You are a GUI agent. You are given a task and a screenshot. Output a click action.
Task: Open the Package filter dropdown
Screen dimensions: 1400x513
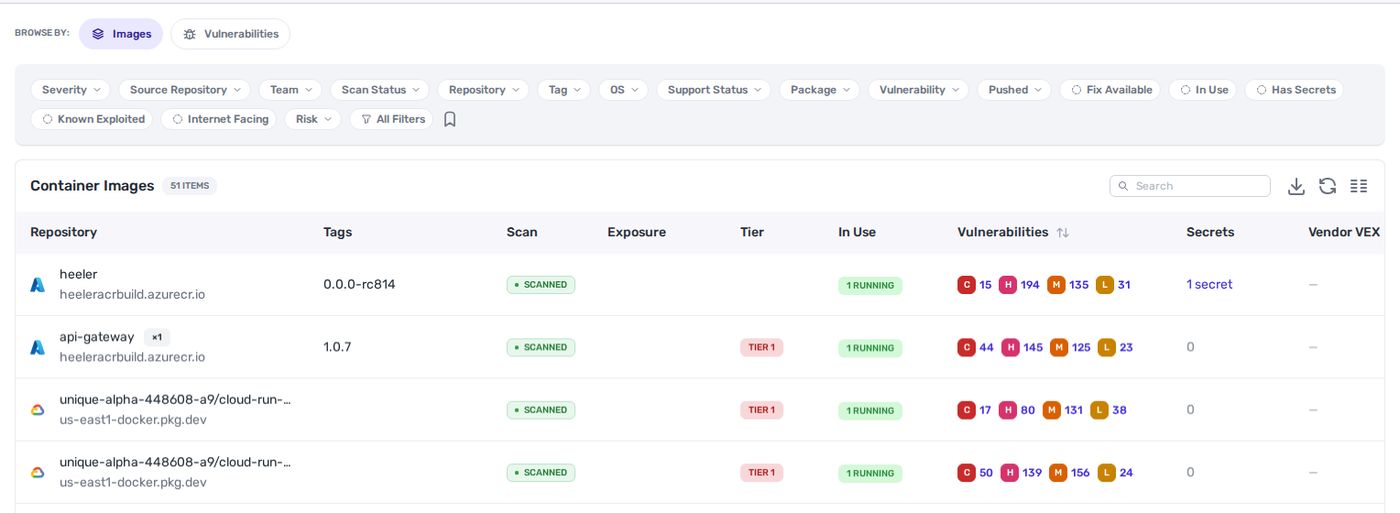(819, 90)
